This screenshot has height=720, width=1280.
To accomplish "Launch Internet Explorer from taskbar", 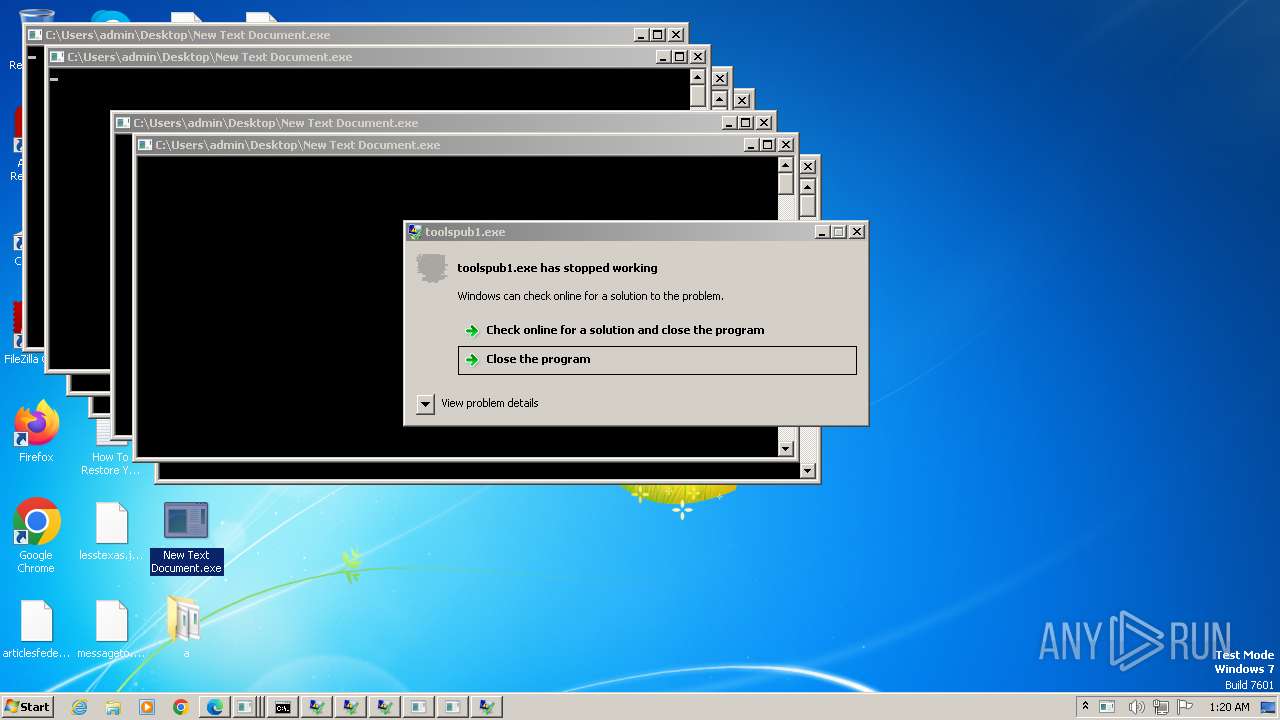I will click(x=80, y=707).
